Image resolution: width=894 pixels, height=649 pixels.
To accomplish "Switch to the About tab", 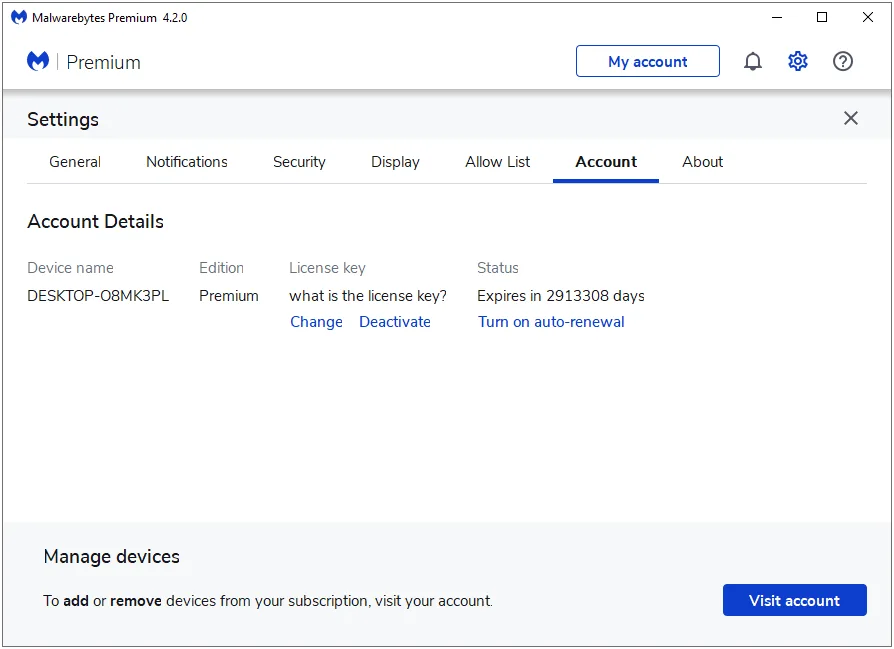I will 702,162.
